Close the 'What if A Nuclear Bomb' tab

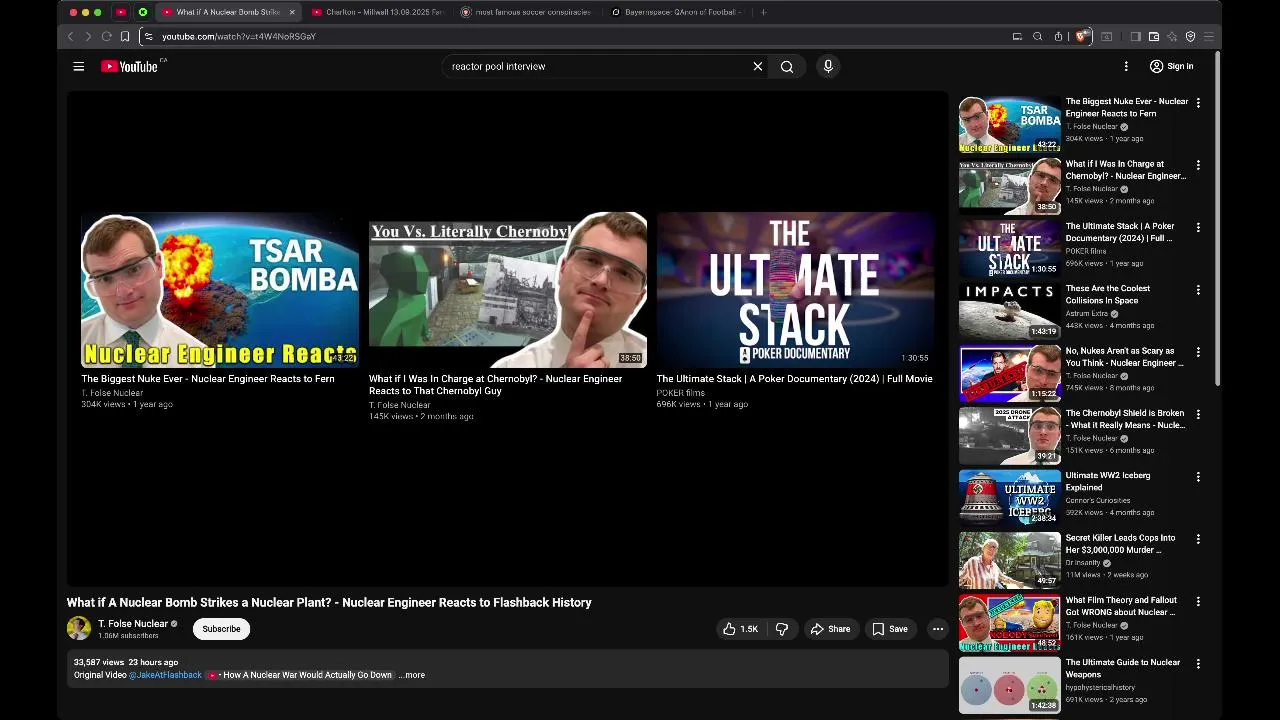pyautogui.click(x=292, y=12)
